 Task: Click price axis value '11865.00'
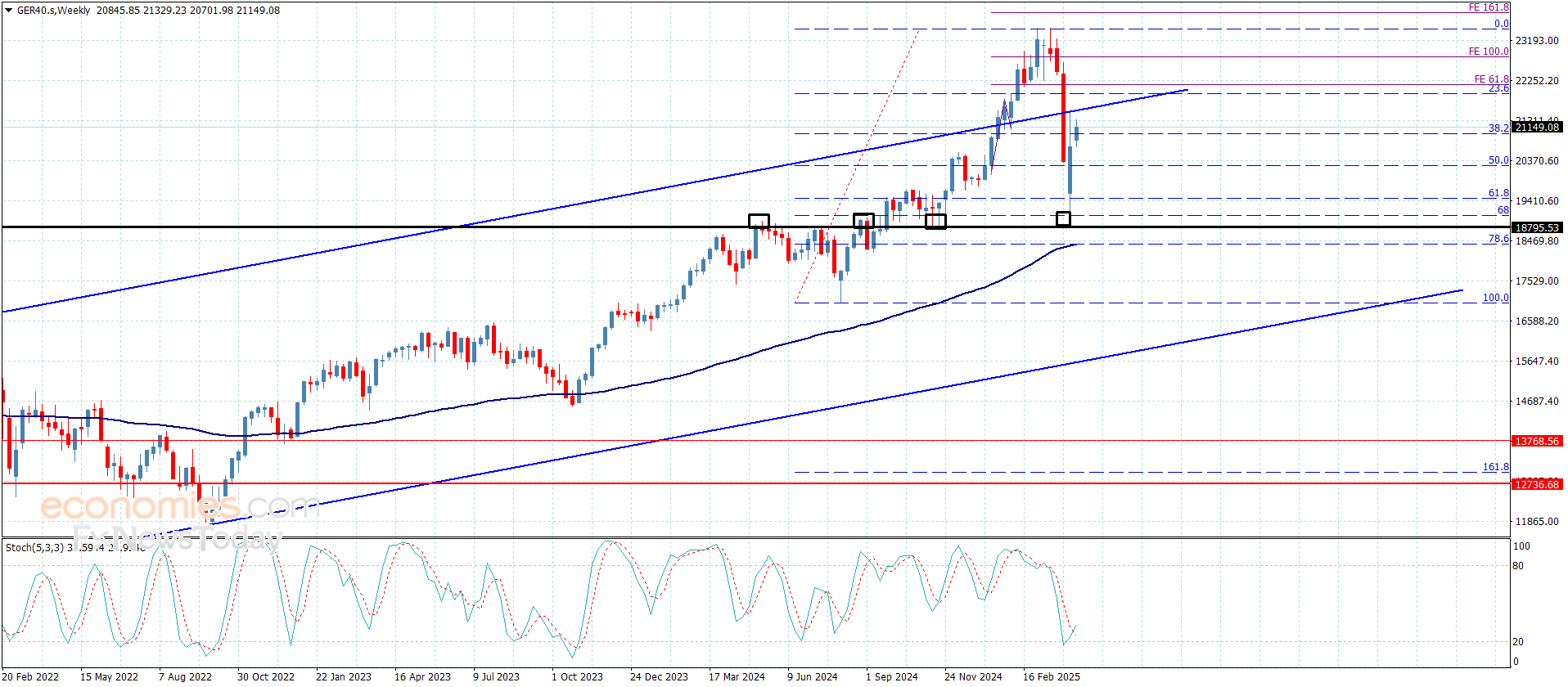[x=1537, y=521]
